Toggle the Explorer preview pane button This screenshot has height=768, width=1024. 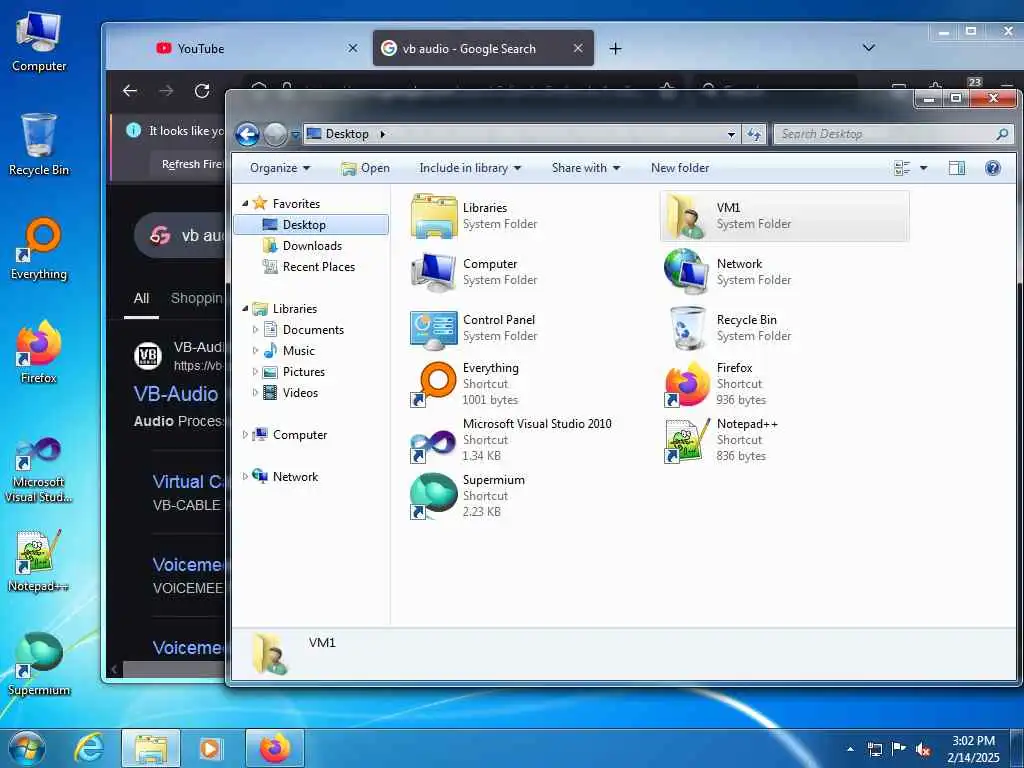coord(957,168)
